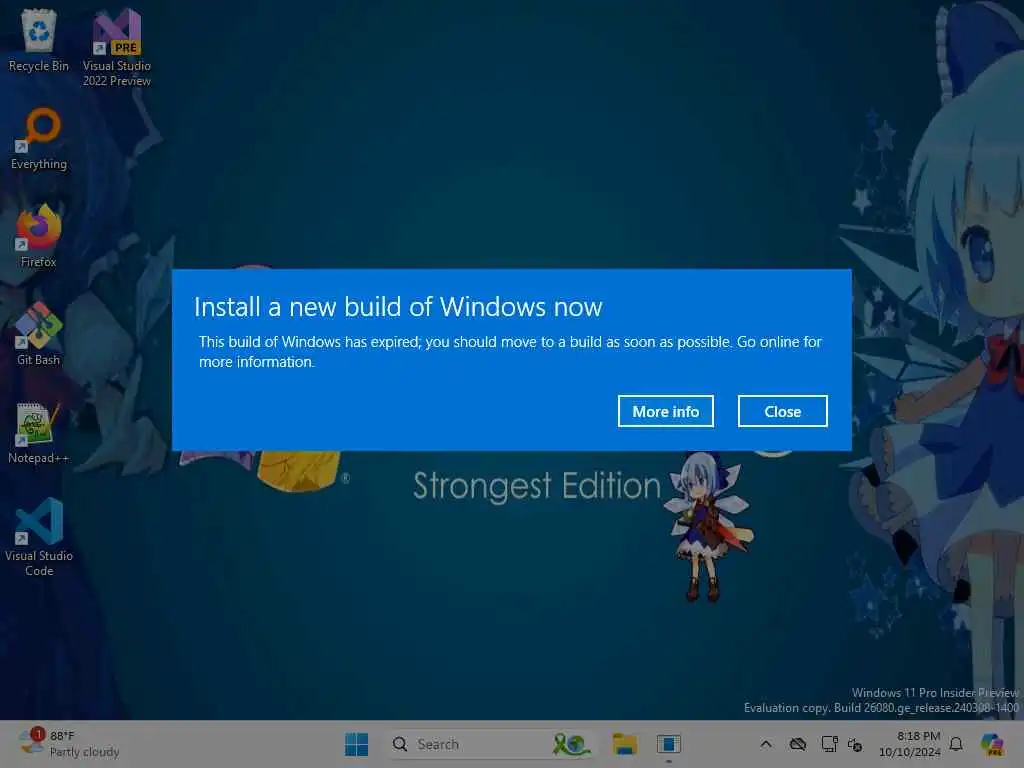This screenshot has height=768, width=1024.
Task: Open File Explorer from the taskbar
Action: [x=624, y=744]
